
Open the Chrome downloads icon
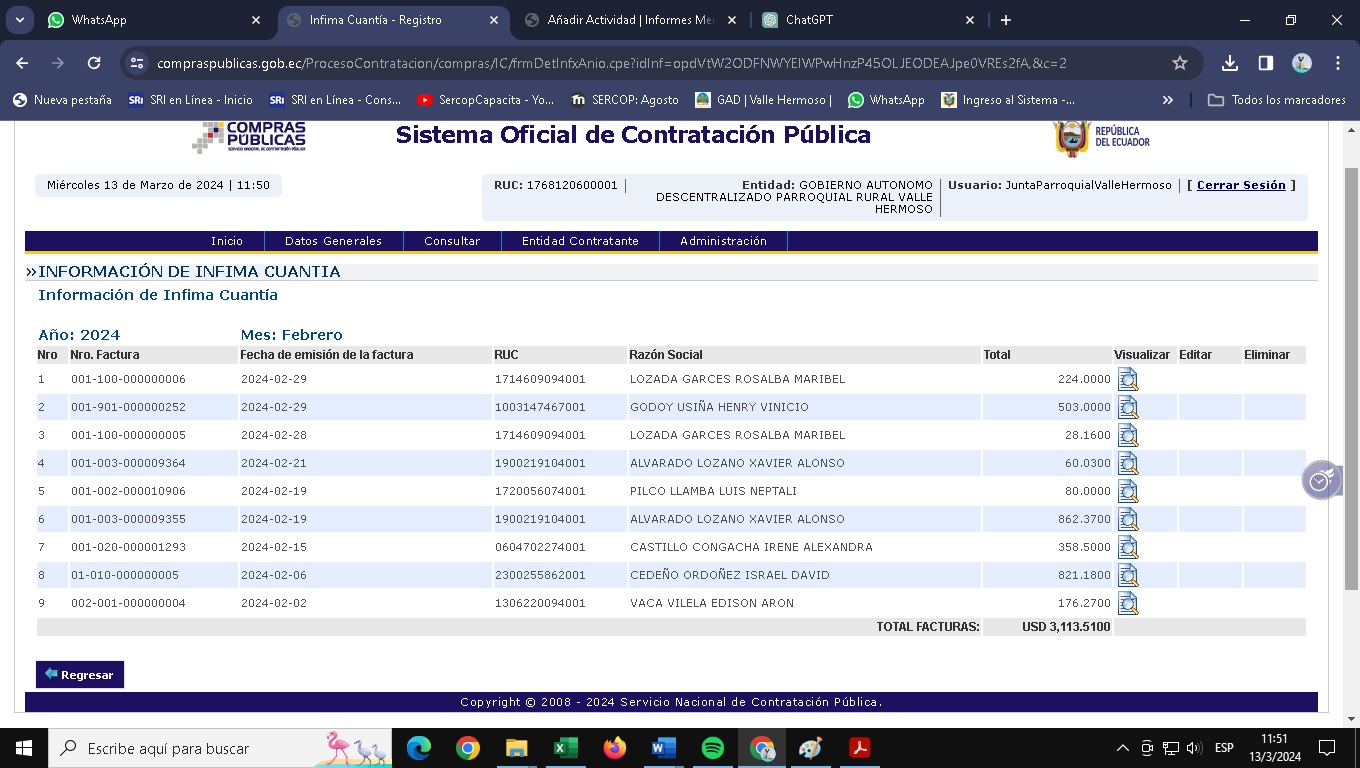coord(1230,63)
